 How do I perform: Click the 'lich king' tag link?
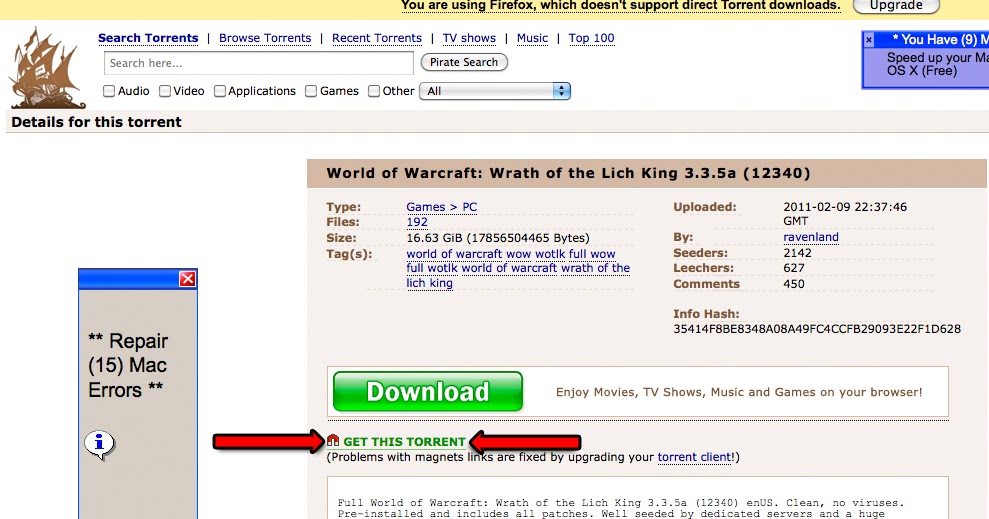click(430, 283)
